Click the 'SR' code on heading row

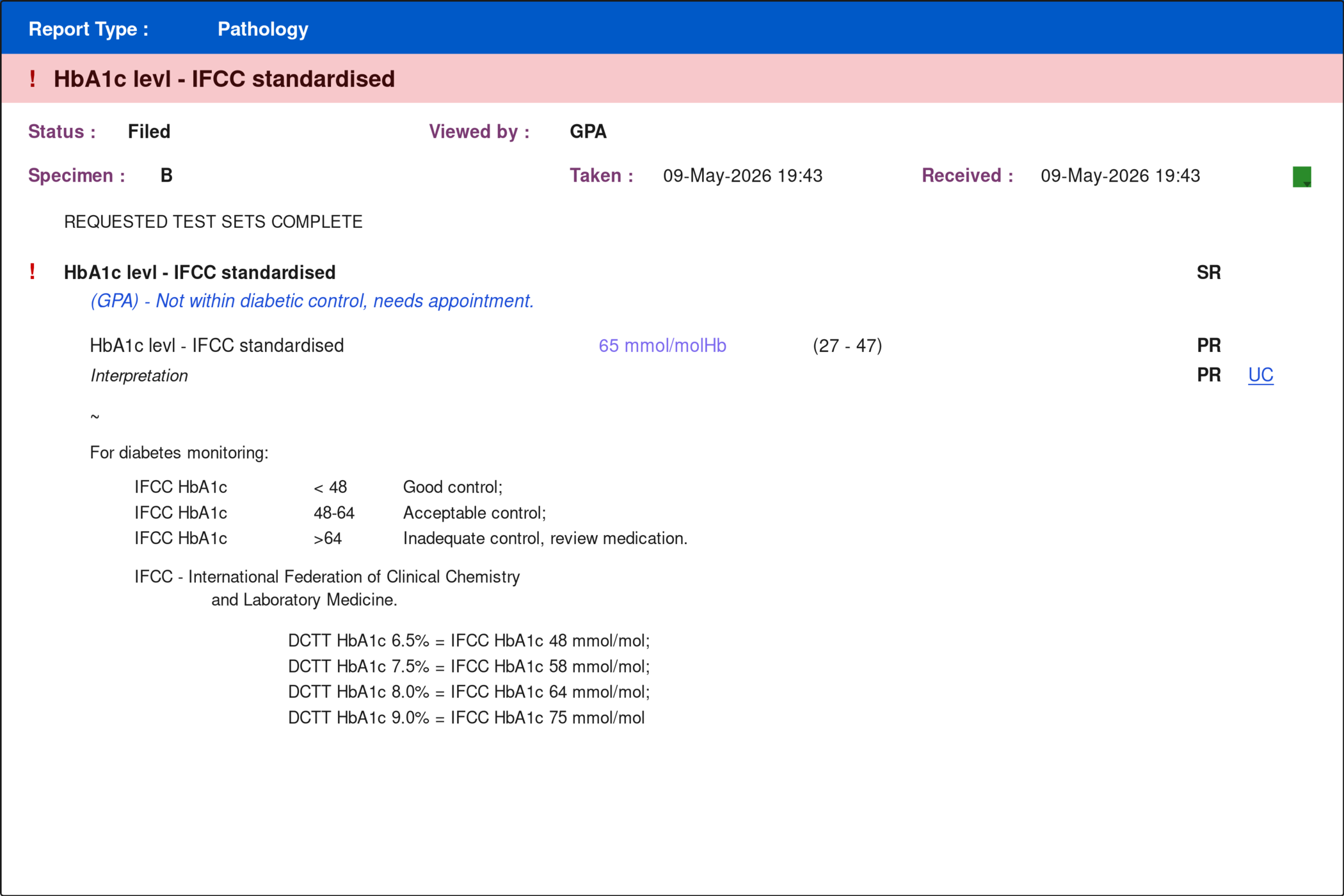pyautogui.click(x=1209, y=273)
